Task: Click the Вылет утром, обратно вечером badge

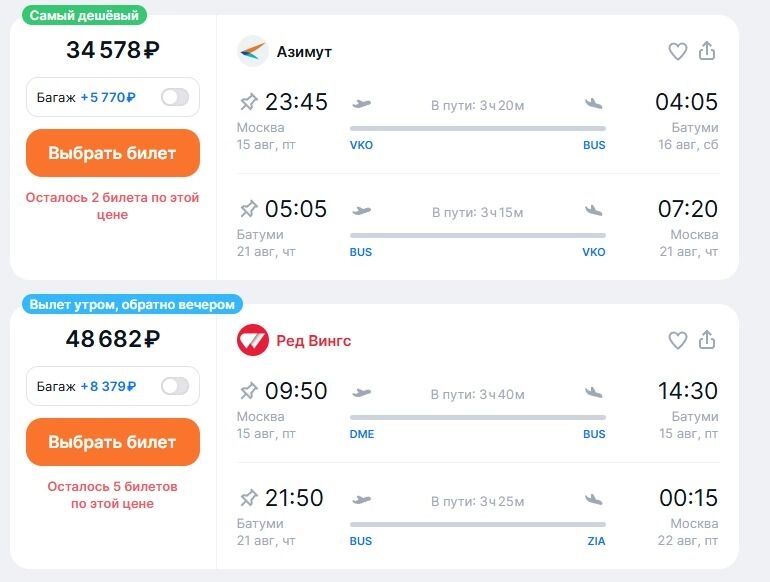Action: pos(131,304)
